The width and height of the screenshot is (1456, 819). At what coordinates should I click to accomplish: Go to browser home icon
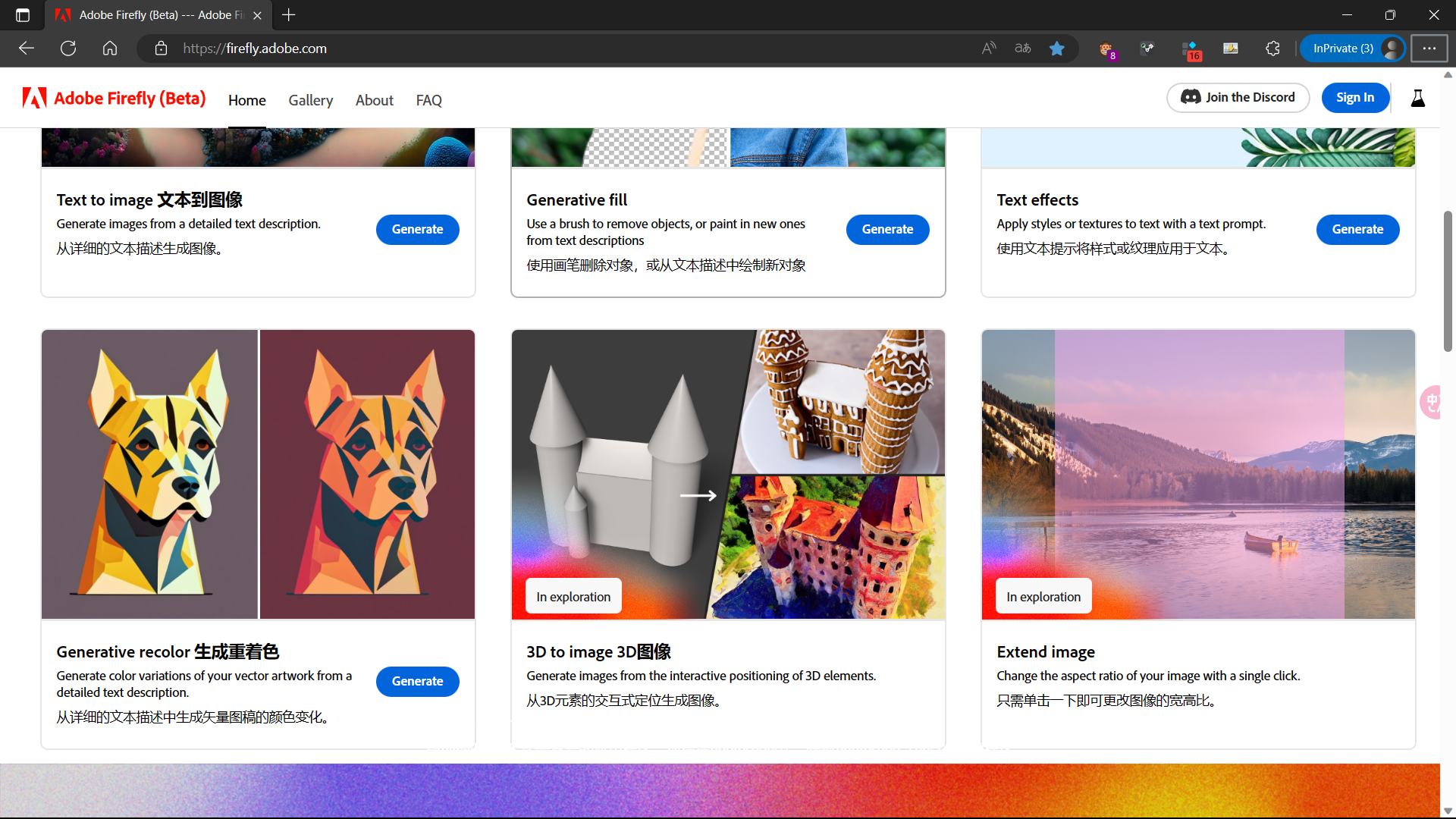[x=110, y=49]
